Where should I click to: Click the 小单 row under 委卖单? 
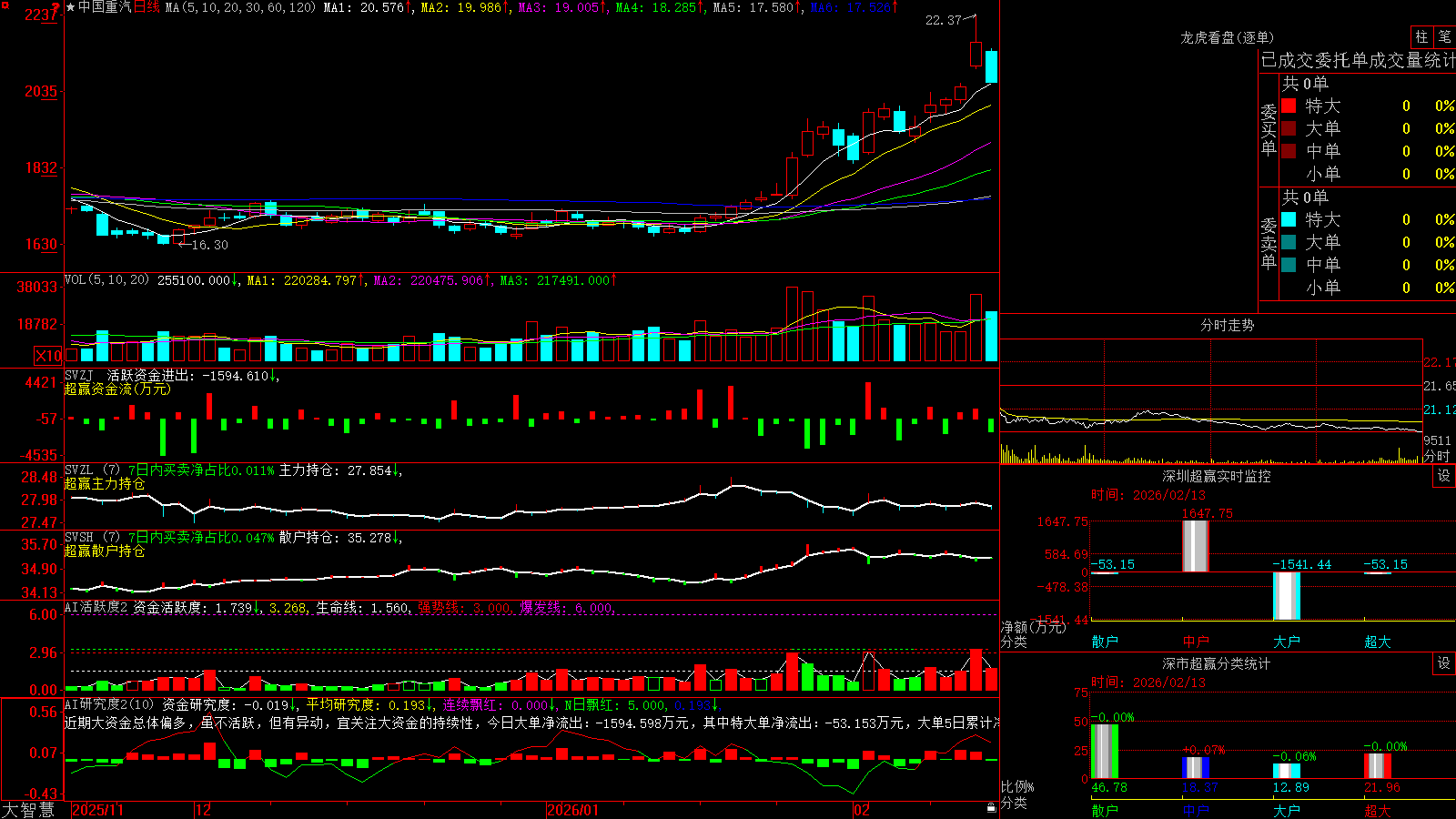pos(1368,288)
